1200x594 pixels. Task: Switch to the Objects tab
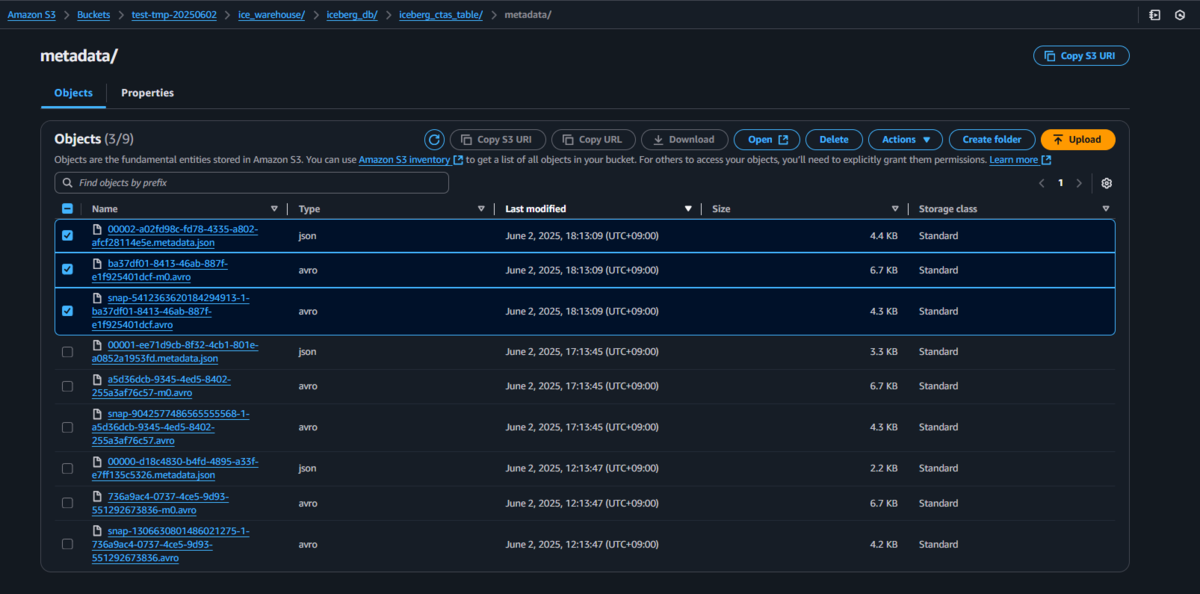[73, 93]
